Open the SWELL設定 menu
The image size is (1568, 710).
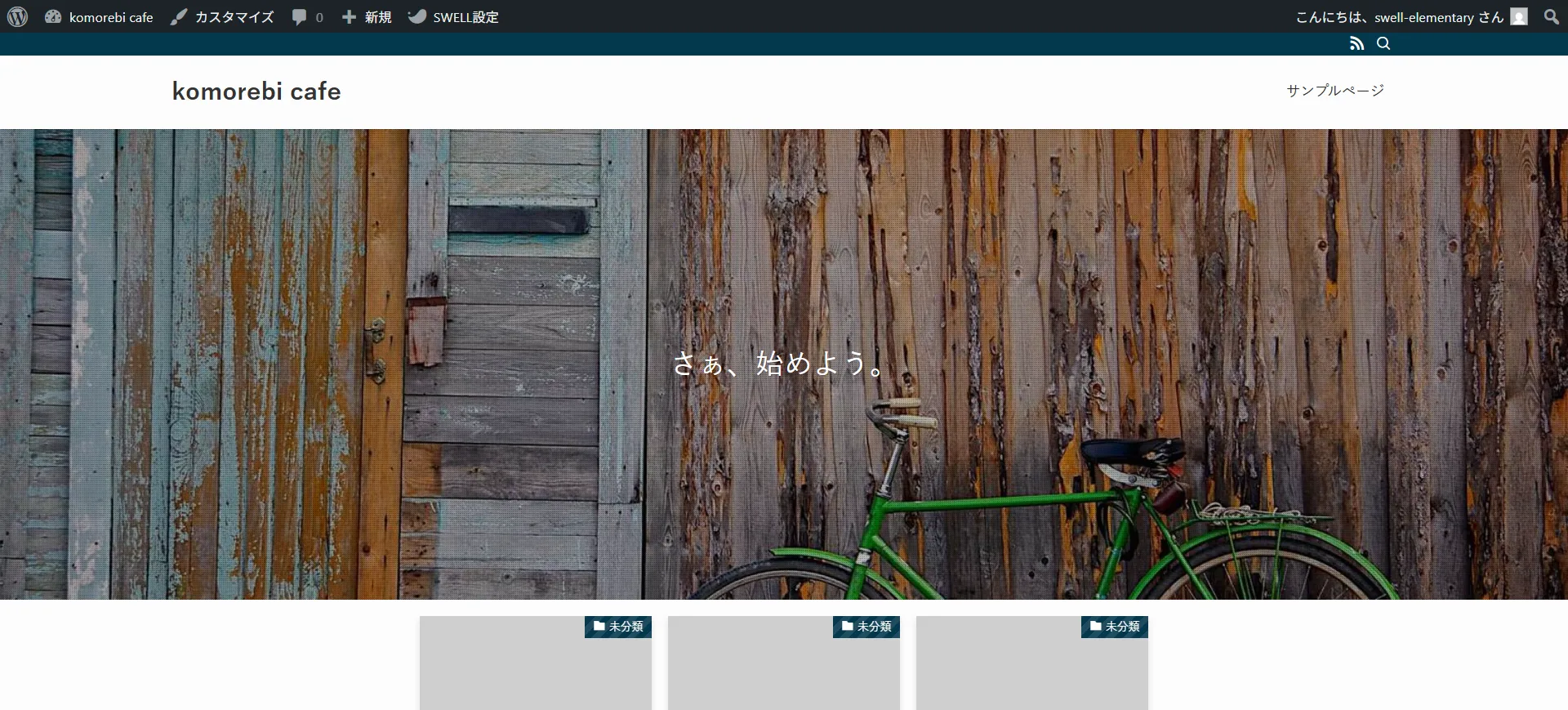coord(453,17)
